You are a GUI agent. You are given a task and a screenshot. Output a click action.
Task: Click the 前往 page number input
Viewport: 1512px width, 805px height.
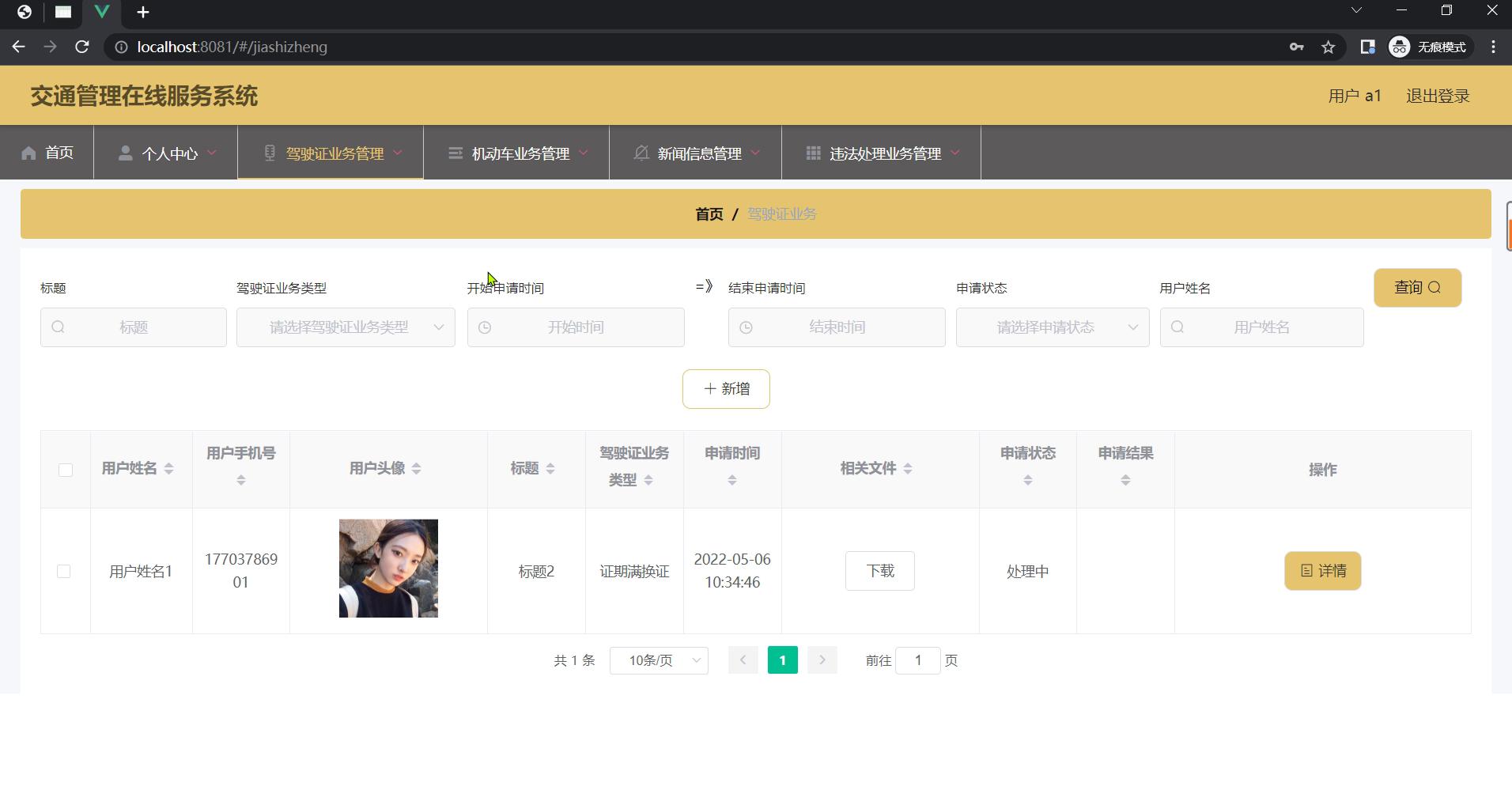[917, 659]
